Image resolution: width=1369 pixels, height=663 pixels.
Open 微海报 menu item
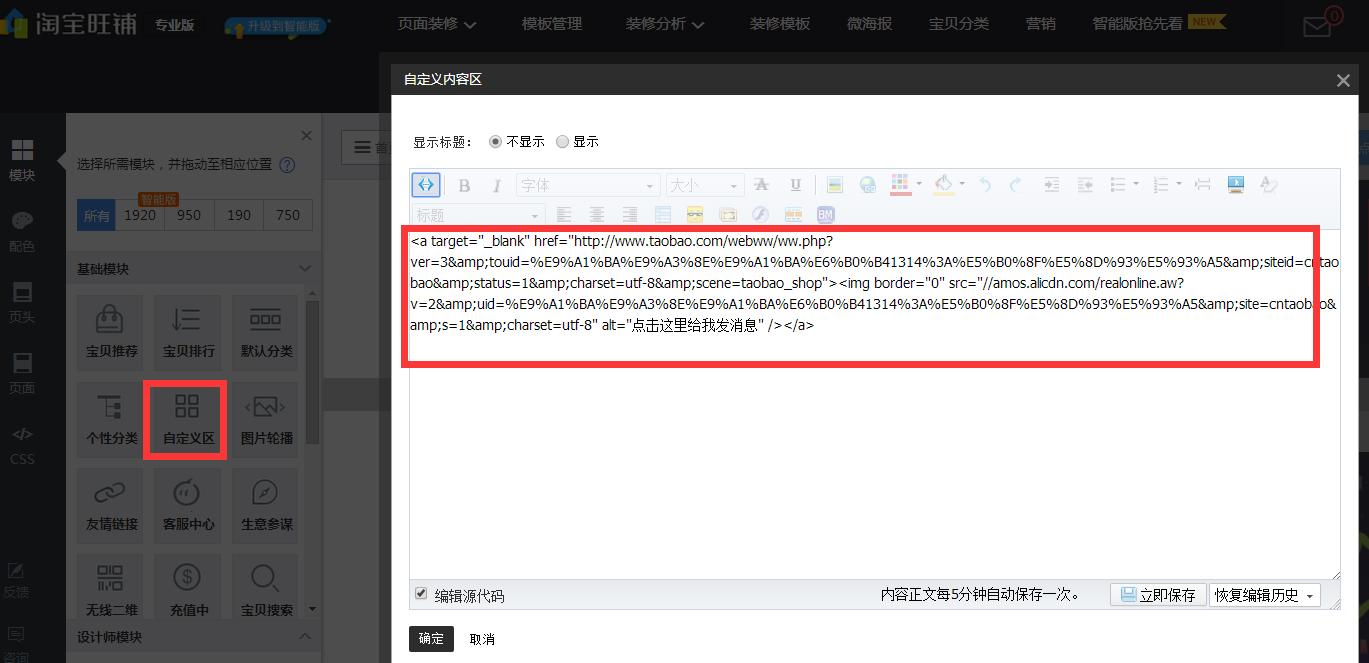click(x=869, y=23)
